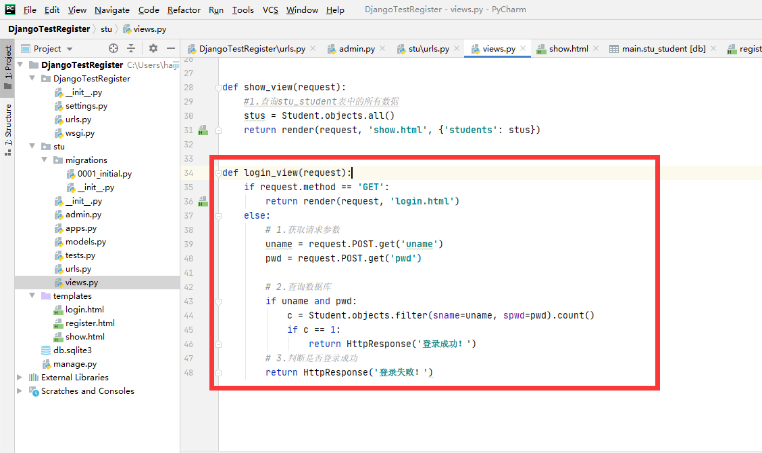
Task: Toggle the 2: Structure tool window
Action: tap(7, 123)
